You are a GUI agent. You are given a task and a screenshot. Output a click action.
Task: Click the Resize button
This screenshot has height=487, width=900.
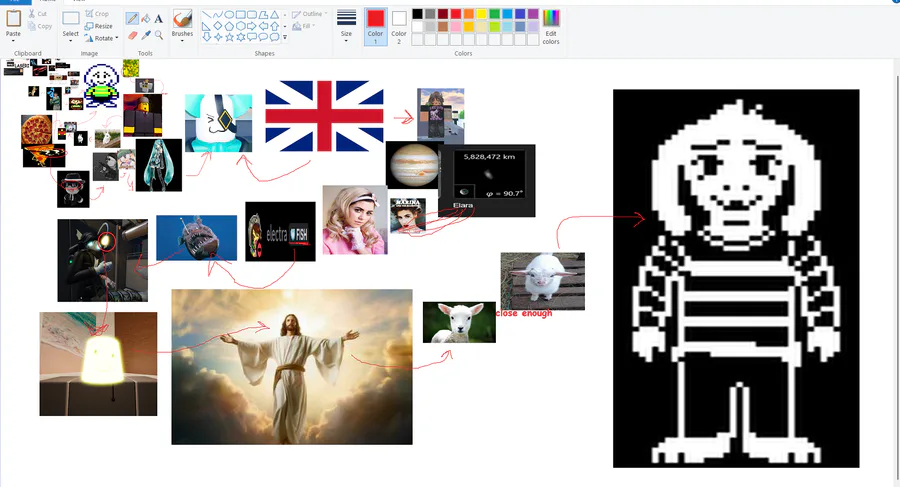tap(98, 26)
